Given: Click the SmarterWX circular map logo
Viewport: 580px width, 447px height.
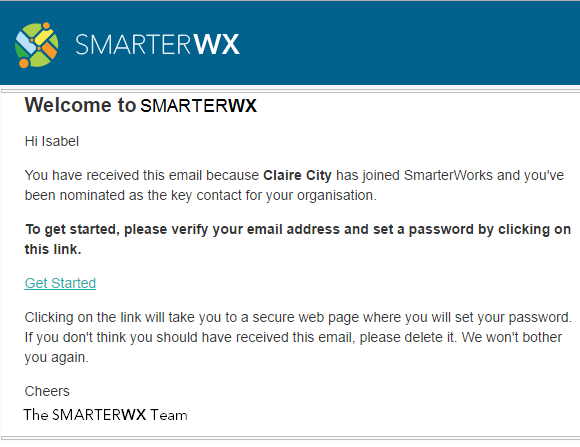Looking at the screenshot, I should coord(36,45).
